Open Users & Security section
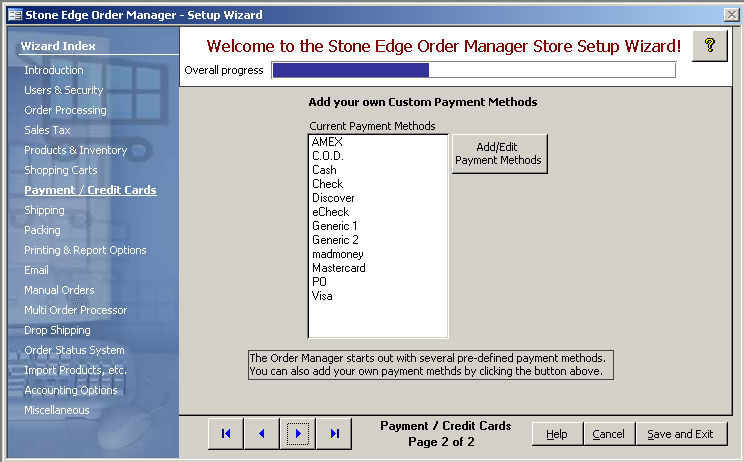Viewport: 744px width, 462px height. click(x=64, y=90)
